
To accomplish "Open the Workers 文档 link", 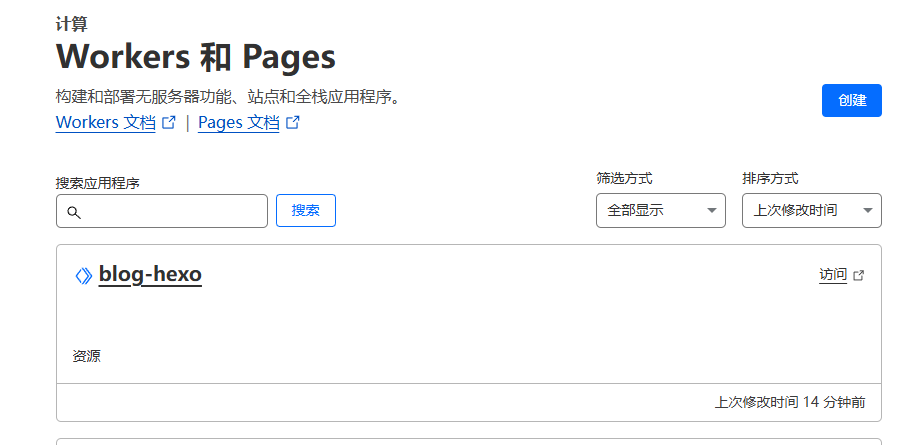I will coord(106,123).
